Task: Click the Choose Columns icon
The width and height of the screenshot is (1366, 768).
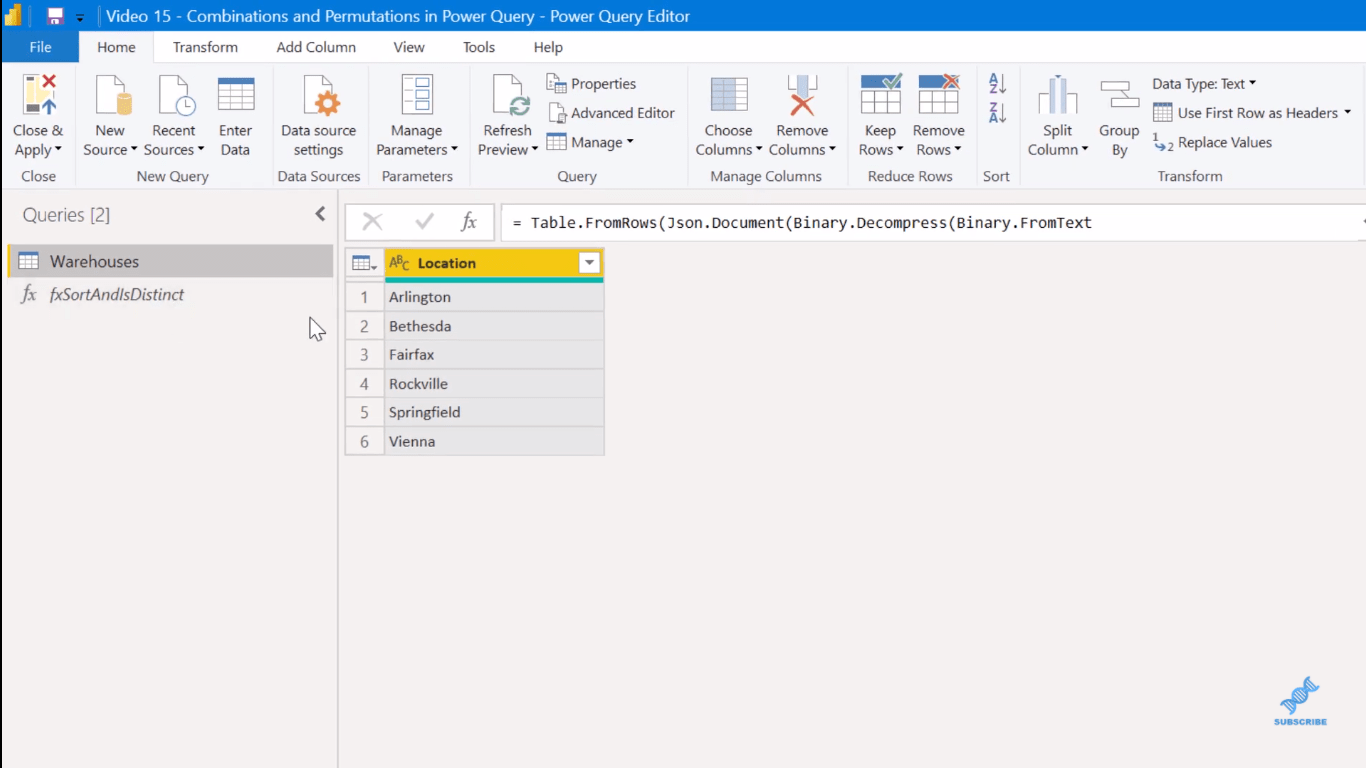Action: point(729,95)
